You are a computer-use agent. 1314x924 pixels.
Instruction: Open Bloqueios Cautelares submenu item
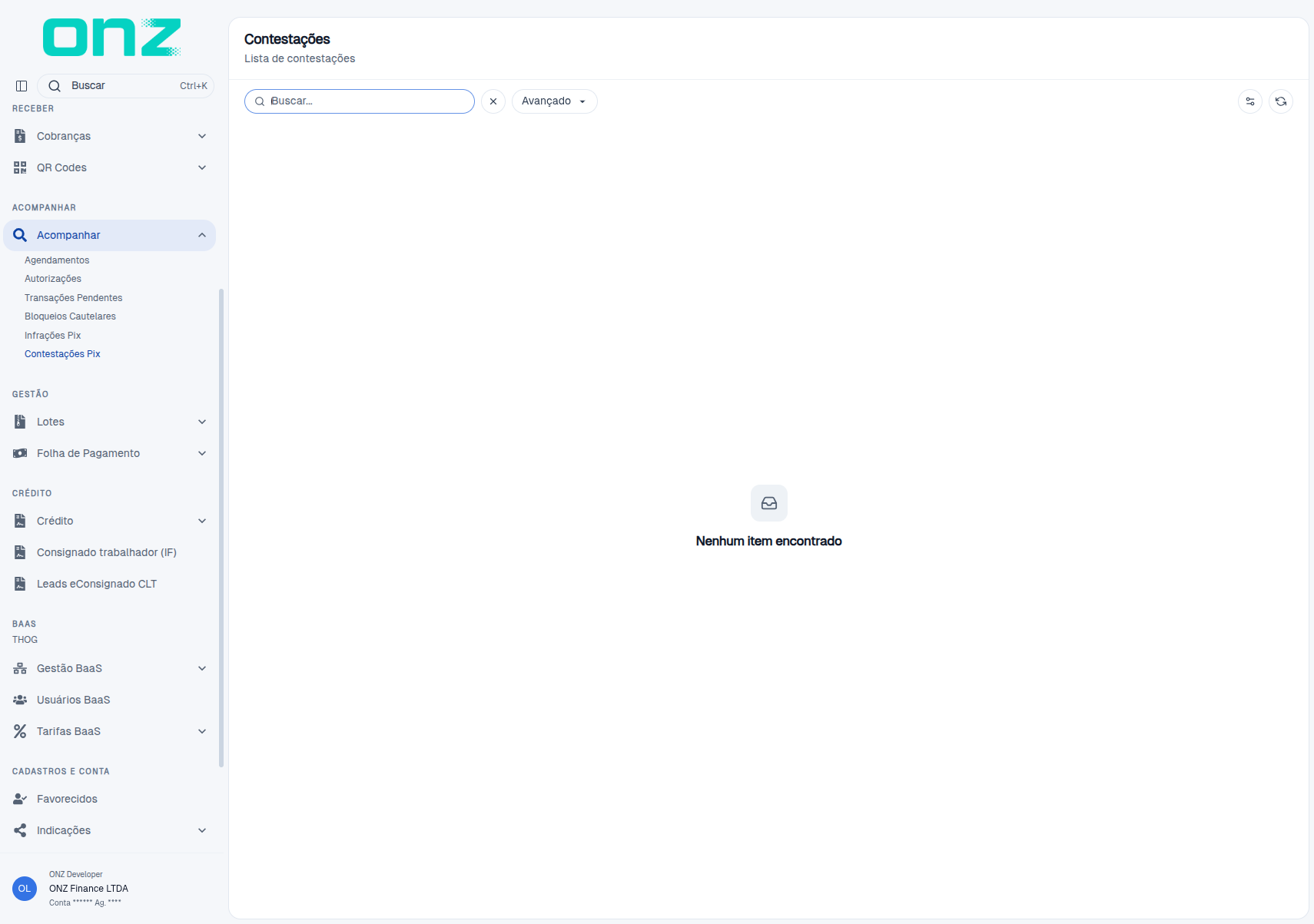point(70,316)
